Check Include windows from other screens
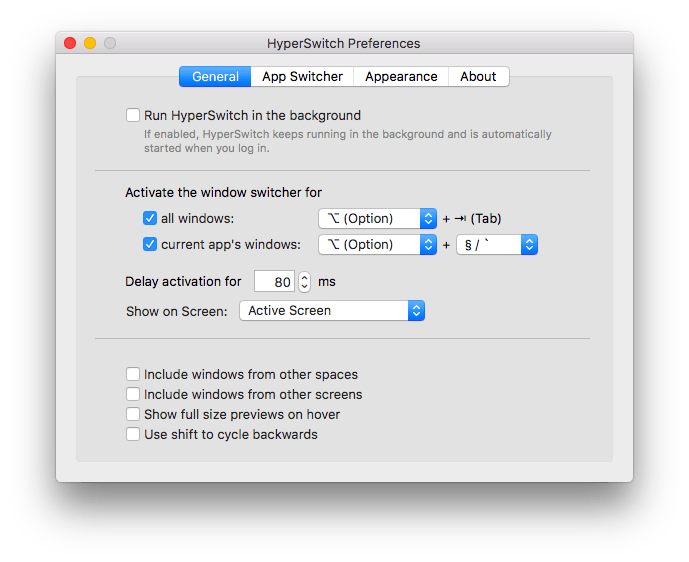 pos(133,395)
